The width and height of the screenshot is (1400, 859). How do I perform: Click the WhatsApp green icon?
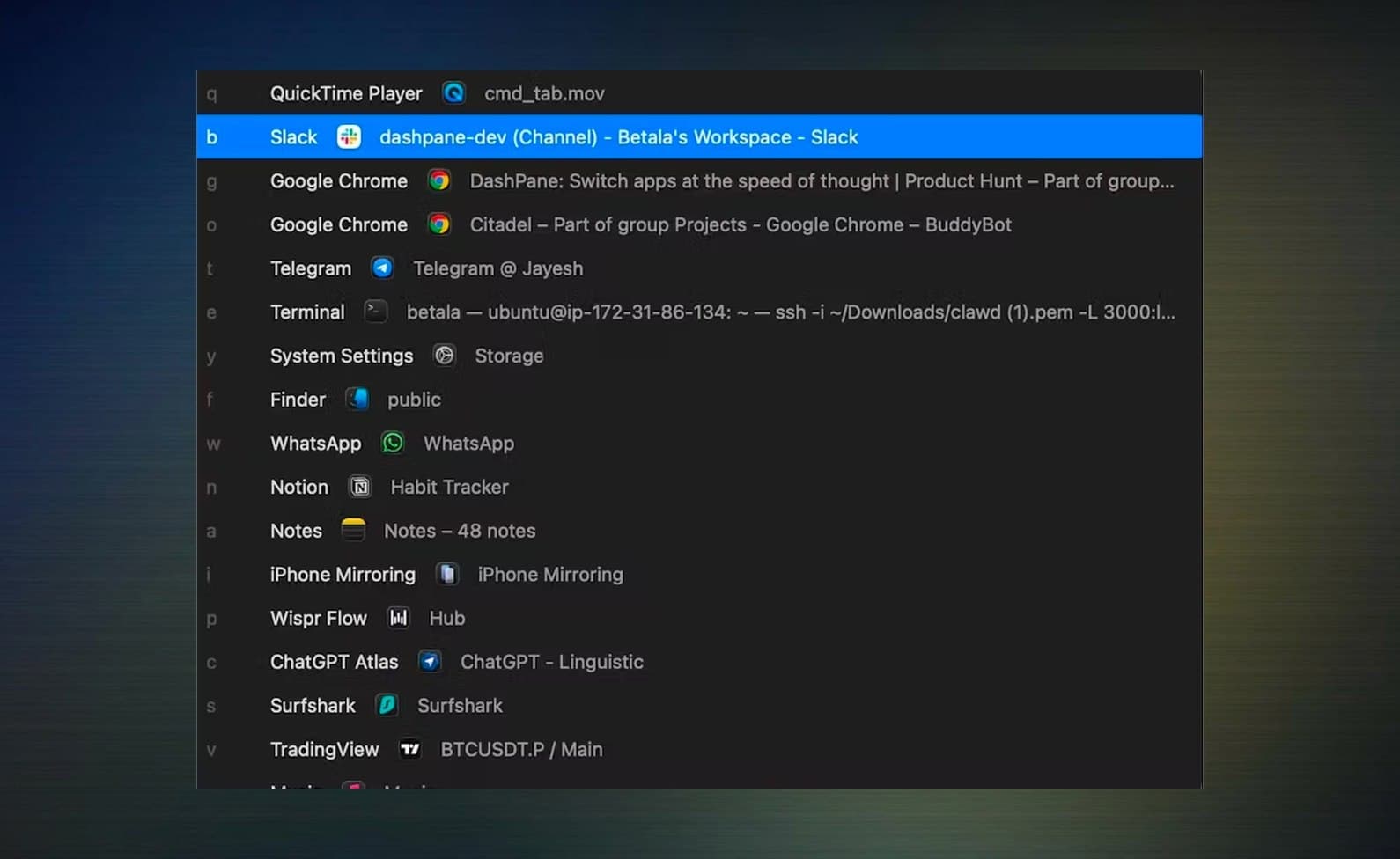[x=393, y=443]
